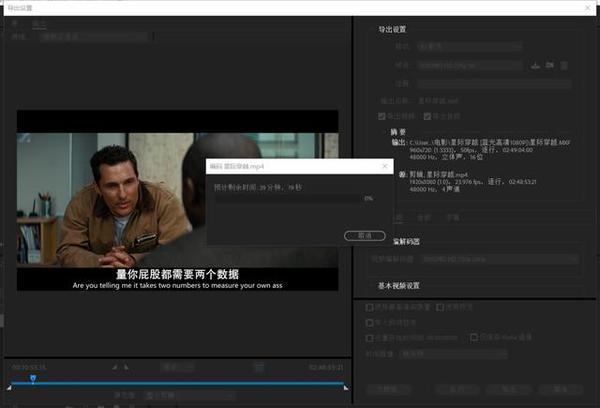Viewport: 600px width, 408px height.
Task: Click the Comments input field
Action: [494, 84]
